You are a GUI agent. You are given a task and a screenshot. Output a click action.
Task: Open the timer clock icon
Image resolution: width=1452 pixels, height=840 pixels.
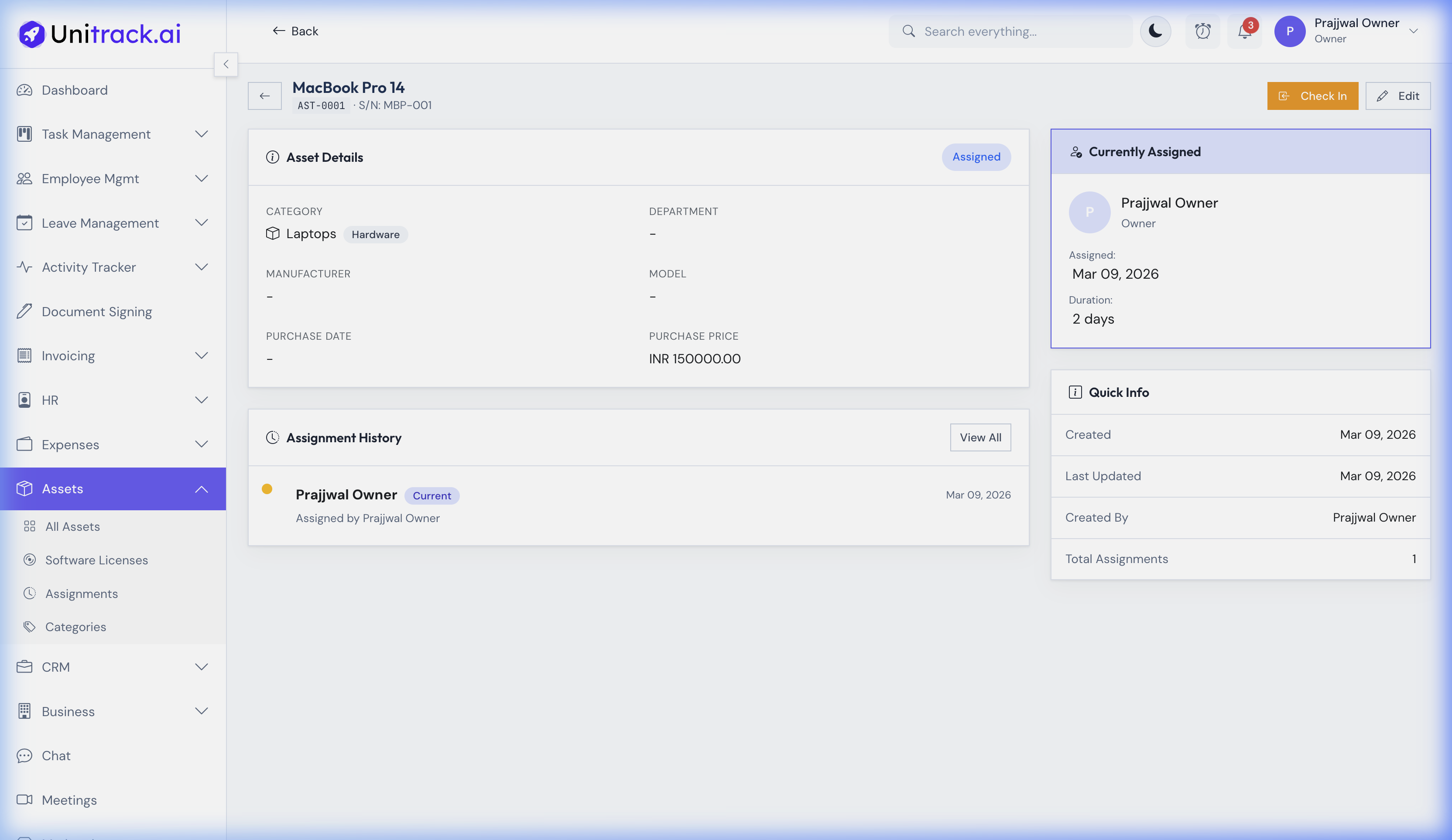pyautogui.click(x=1202, y=31)
